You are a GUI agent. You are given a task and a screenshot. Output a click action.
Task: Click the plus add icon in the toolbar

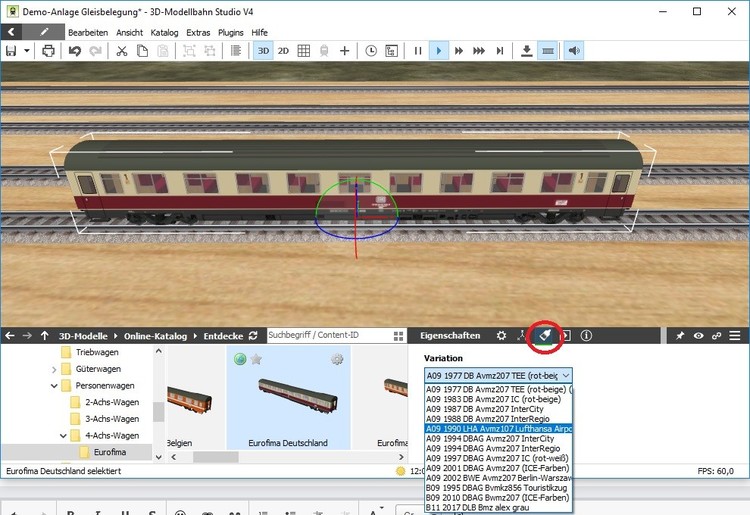coord(344,51)
